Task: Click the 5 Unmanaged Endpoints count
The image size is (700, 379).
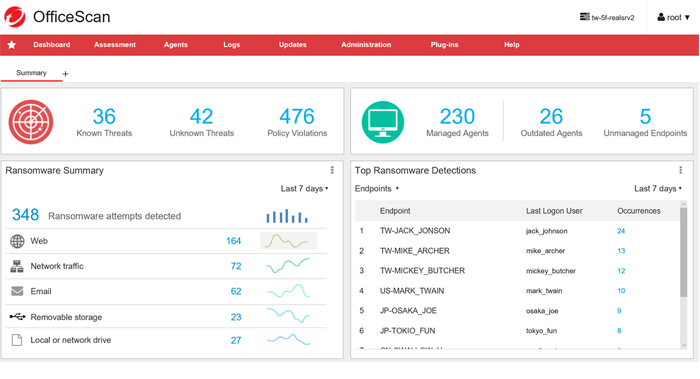Action: click(645, 117)
